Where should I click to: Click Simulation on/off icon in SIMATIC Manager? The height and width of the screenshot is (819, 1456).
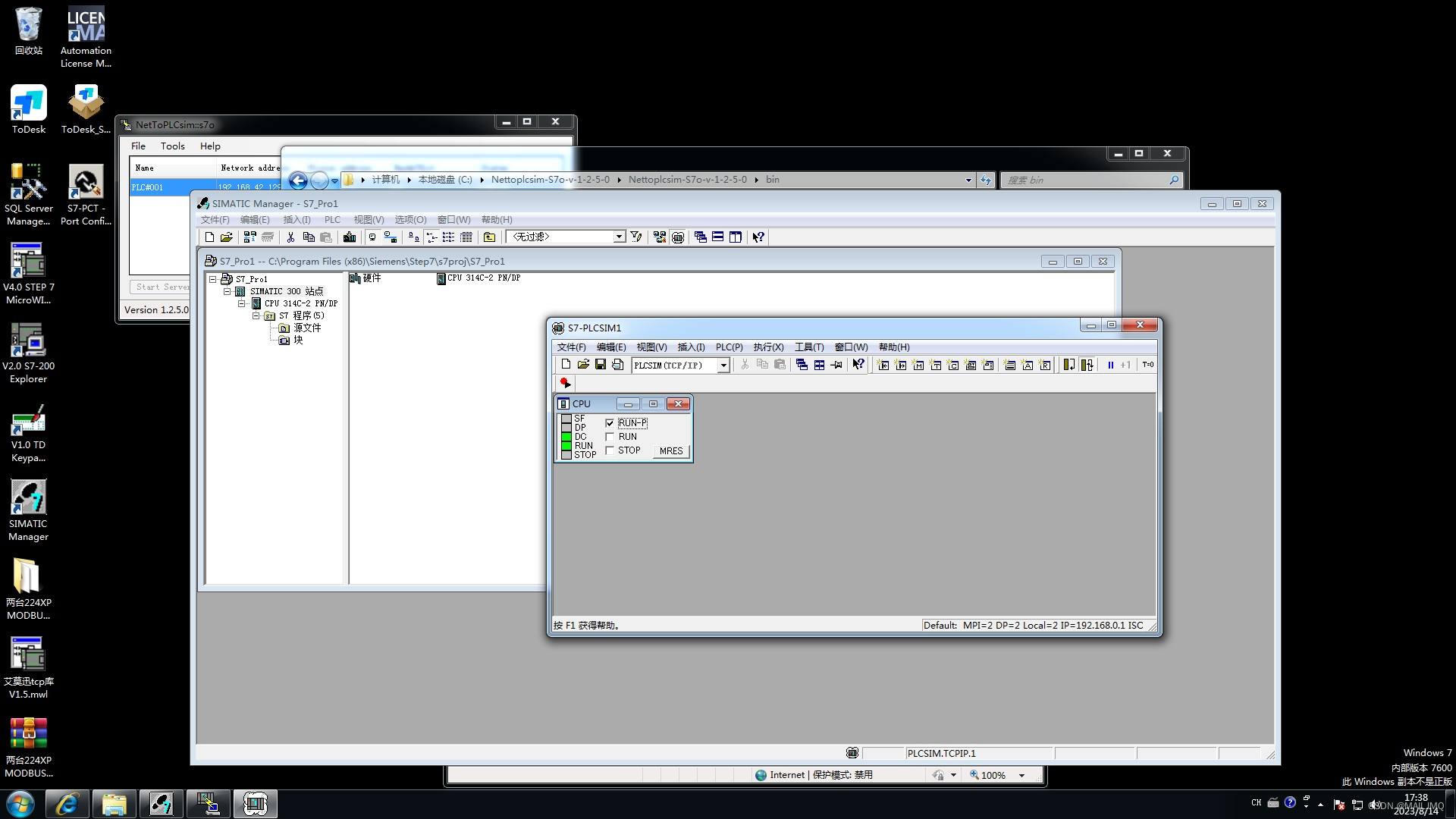[x=678, y=237]
